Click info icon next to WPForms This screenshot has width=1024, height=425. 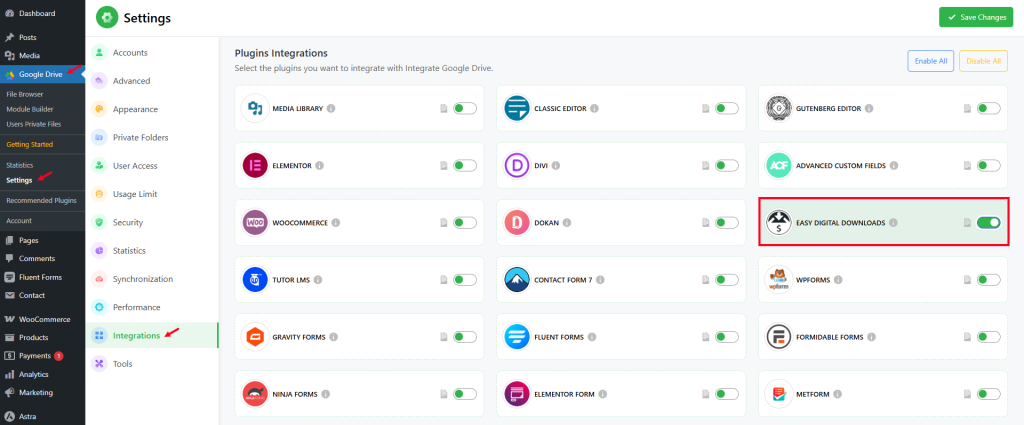pos(838,279)
